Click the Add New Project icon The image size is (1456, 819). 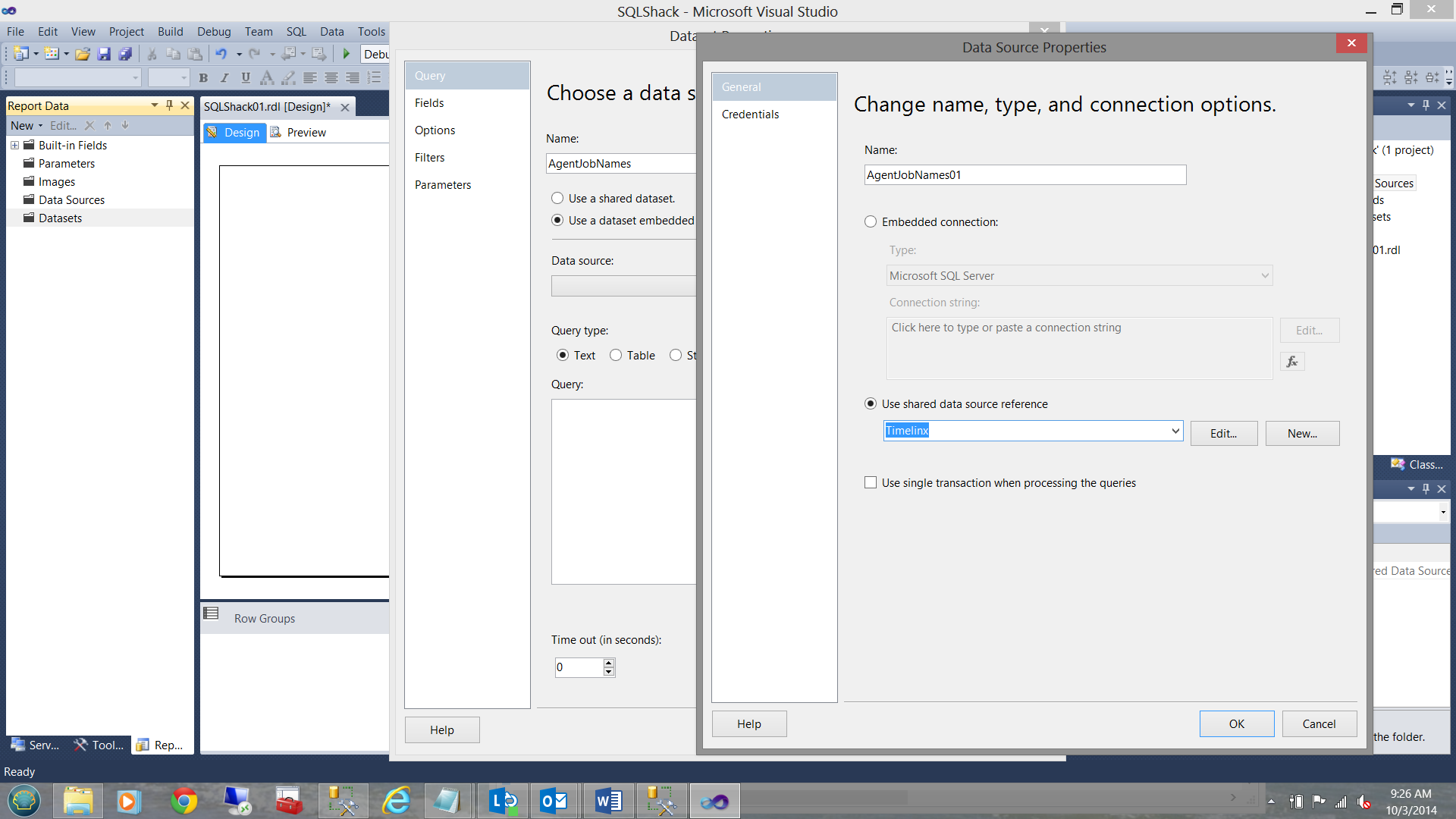(21, 54)
